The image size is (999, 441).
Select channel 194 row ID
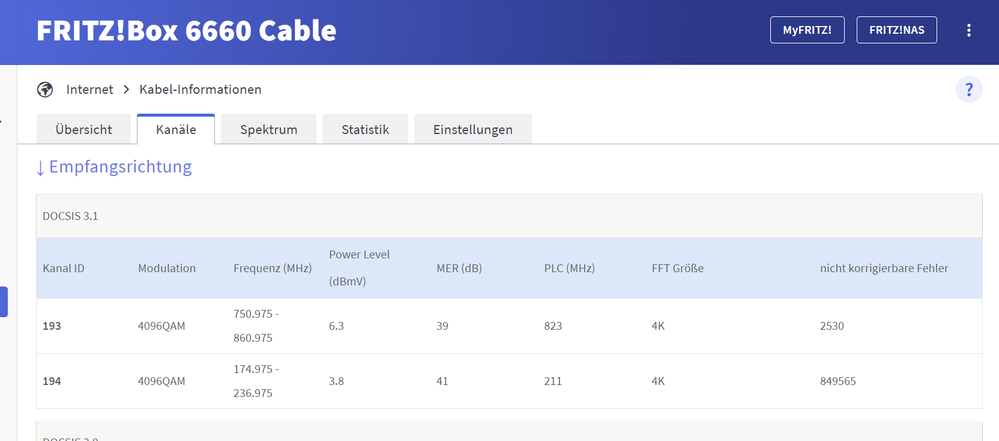point(53,381)
